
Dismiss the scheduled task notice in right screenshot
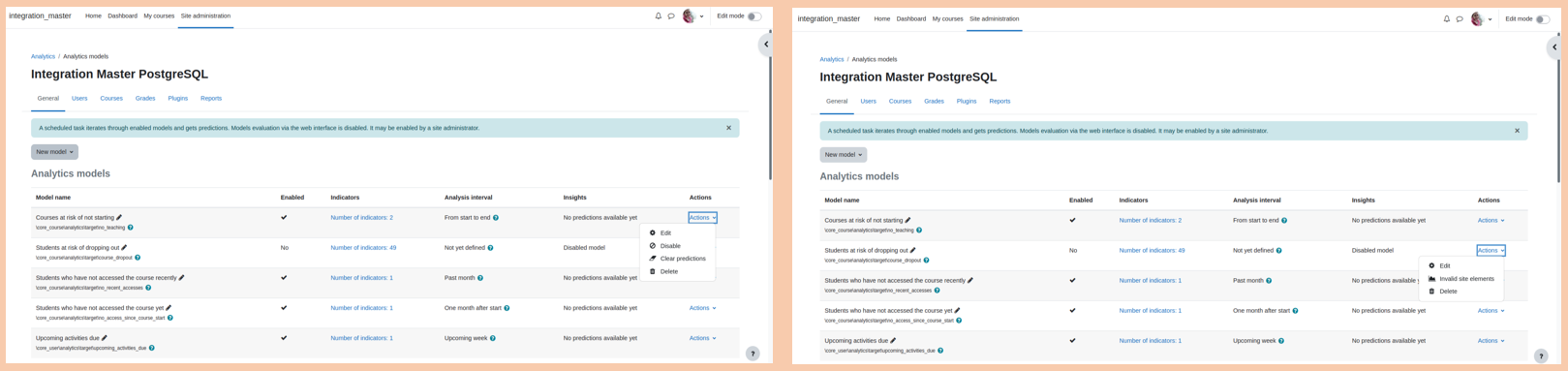click(x=1518, y=131)
